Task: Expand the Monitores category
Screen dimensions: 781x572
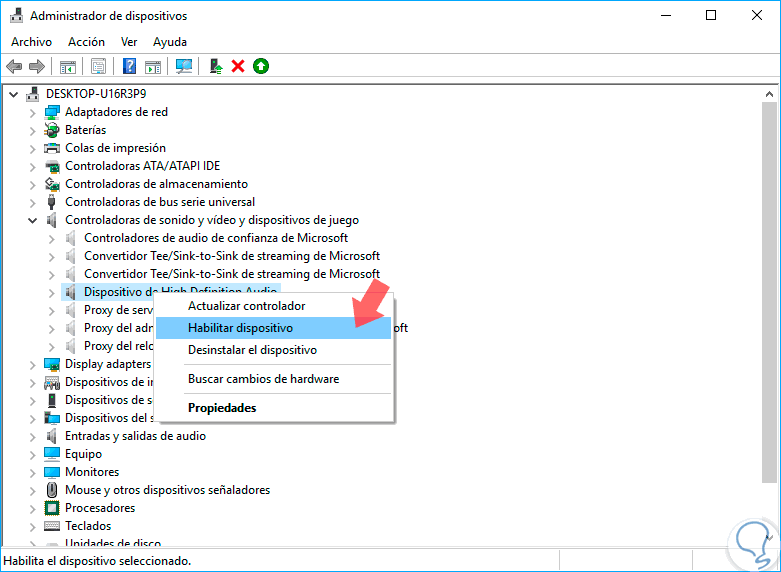Action: click(x=32, y=472)
